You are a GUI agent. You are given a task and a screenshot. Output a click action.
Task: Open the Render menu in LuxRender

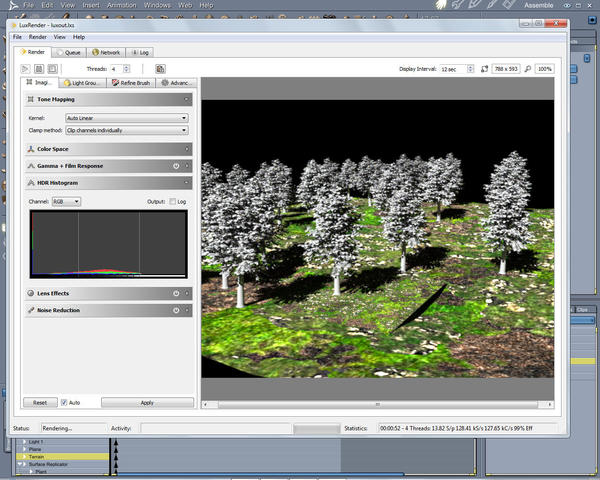tap(40, 37)
